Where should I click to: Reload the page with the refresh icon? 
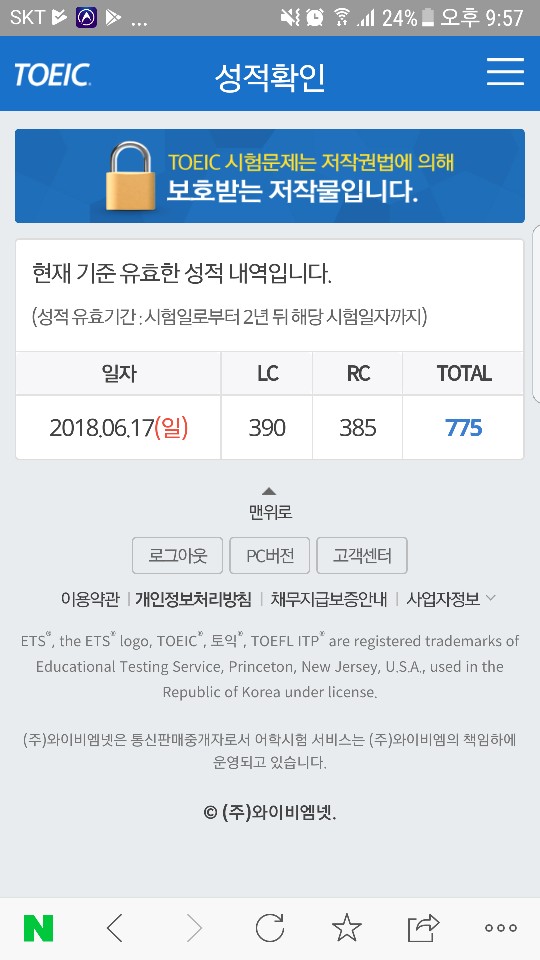point(270,928)
